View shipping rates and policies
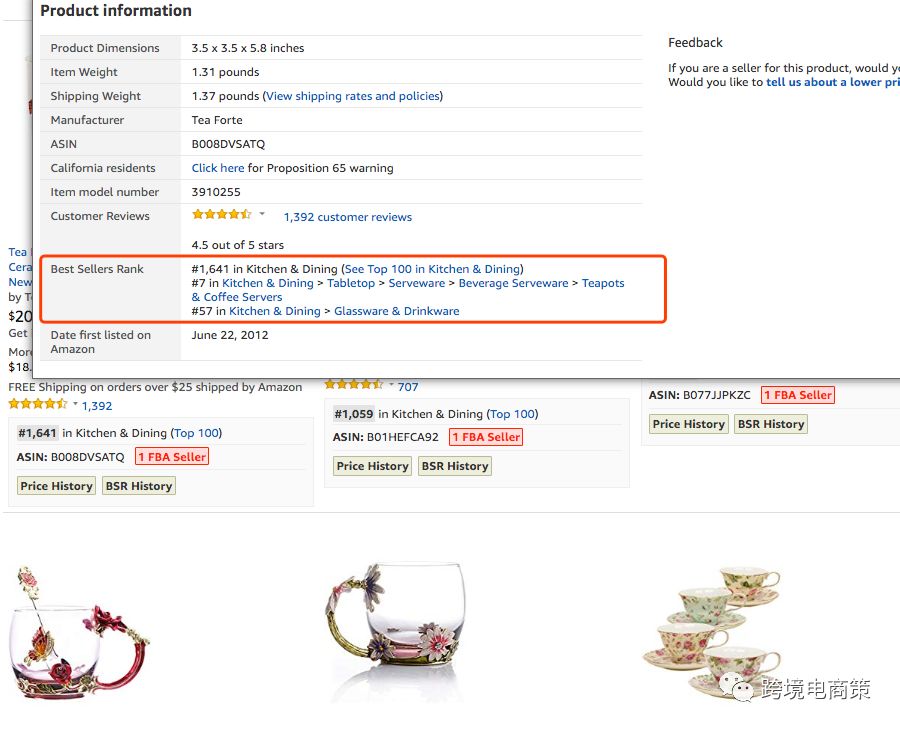Viewport: 900px width, 729px height. [x=352, y=96]
